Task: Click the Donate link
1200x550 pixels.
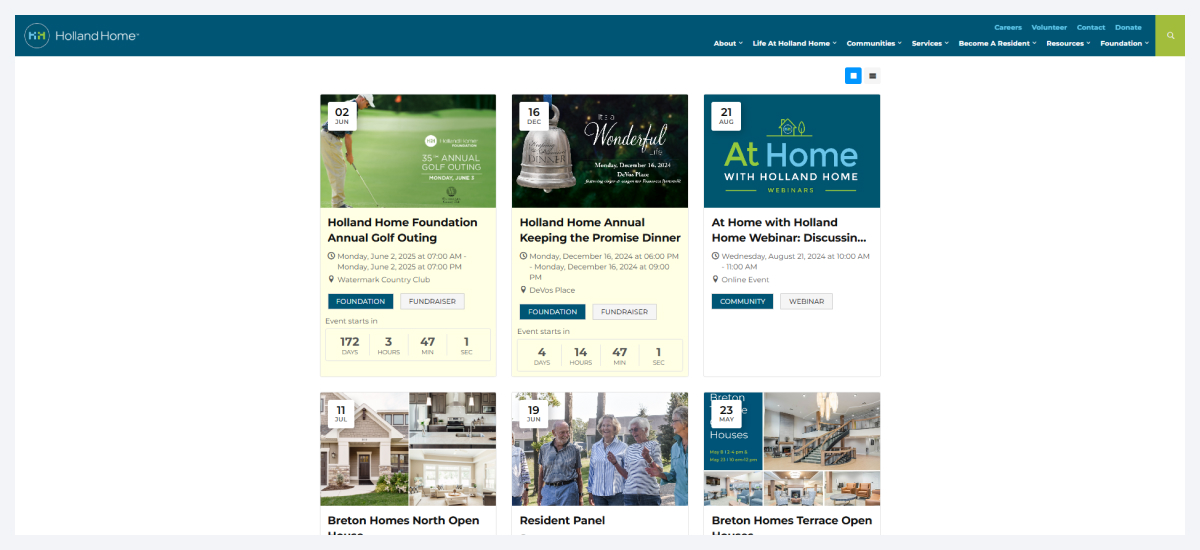Action: (1128, 27)
